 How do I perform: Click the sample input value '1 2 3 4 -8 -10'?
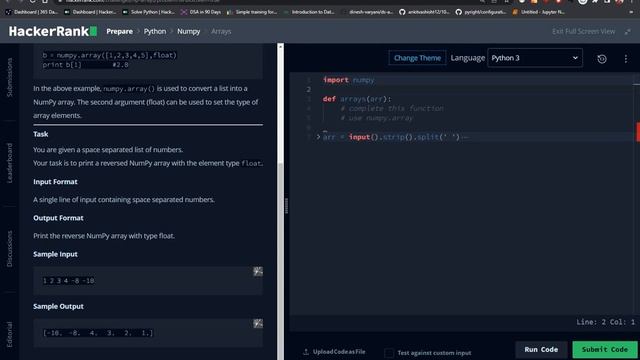pos(69,281)
